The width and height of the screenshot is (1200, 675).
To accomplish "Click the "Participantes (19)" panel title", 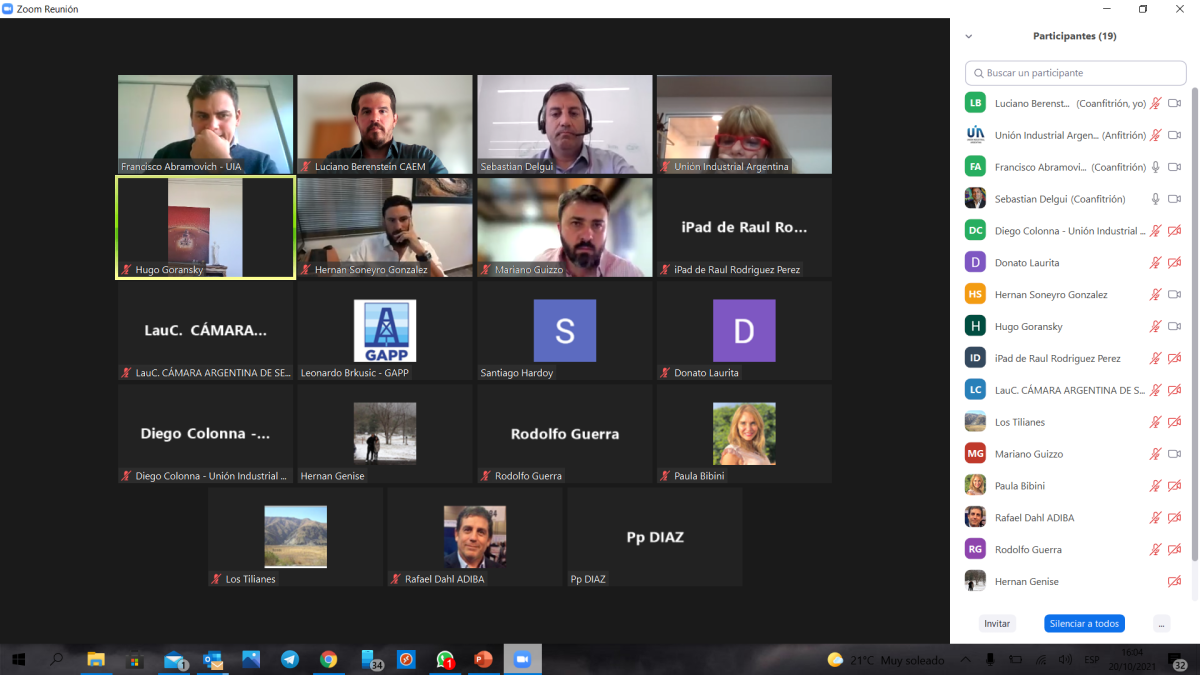I will (x=1074, y=36).
